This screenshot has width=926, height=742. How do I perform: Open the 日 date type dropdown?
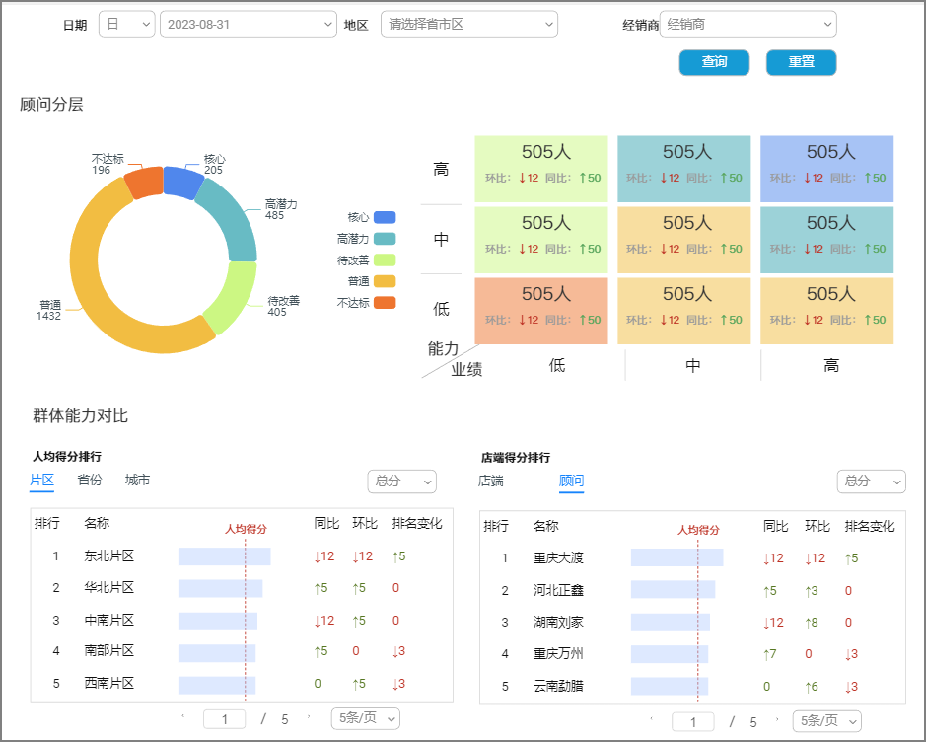127,24
